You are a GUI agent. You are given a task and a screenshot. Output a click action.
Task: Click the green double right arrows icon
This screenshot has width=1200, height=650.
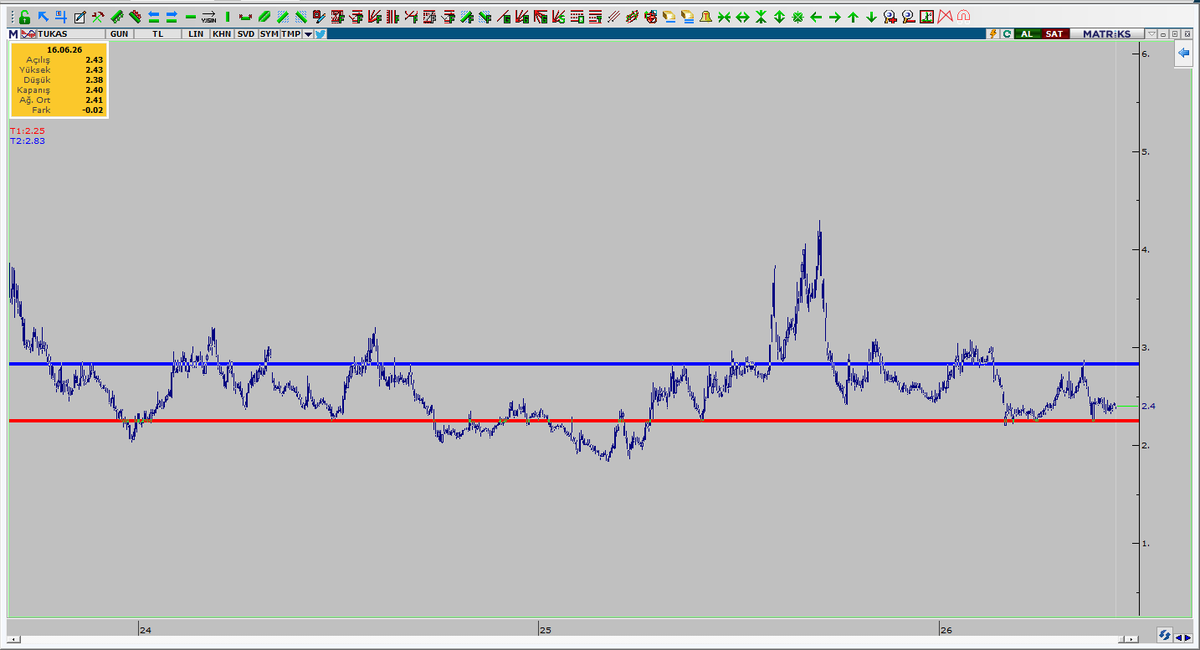click(172, 17)
